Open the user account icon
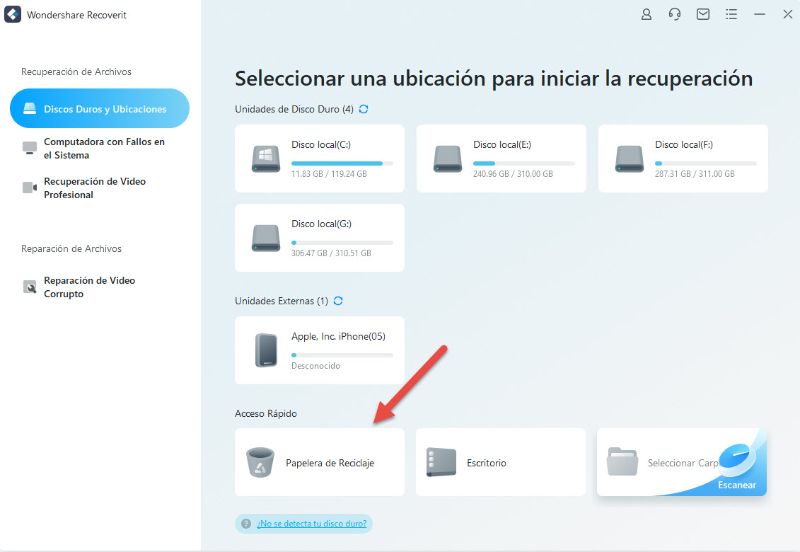The image size is (800, 552). [x=646, y=14]
